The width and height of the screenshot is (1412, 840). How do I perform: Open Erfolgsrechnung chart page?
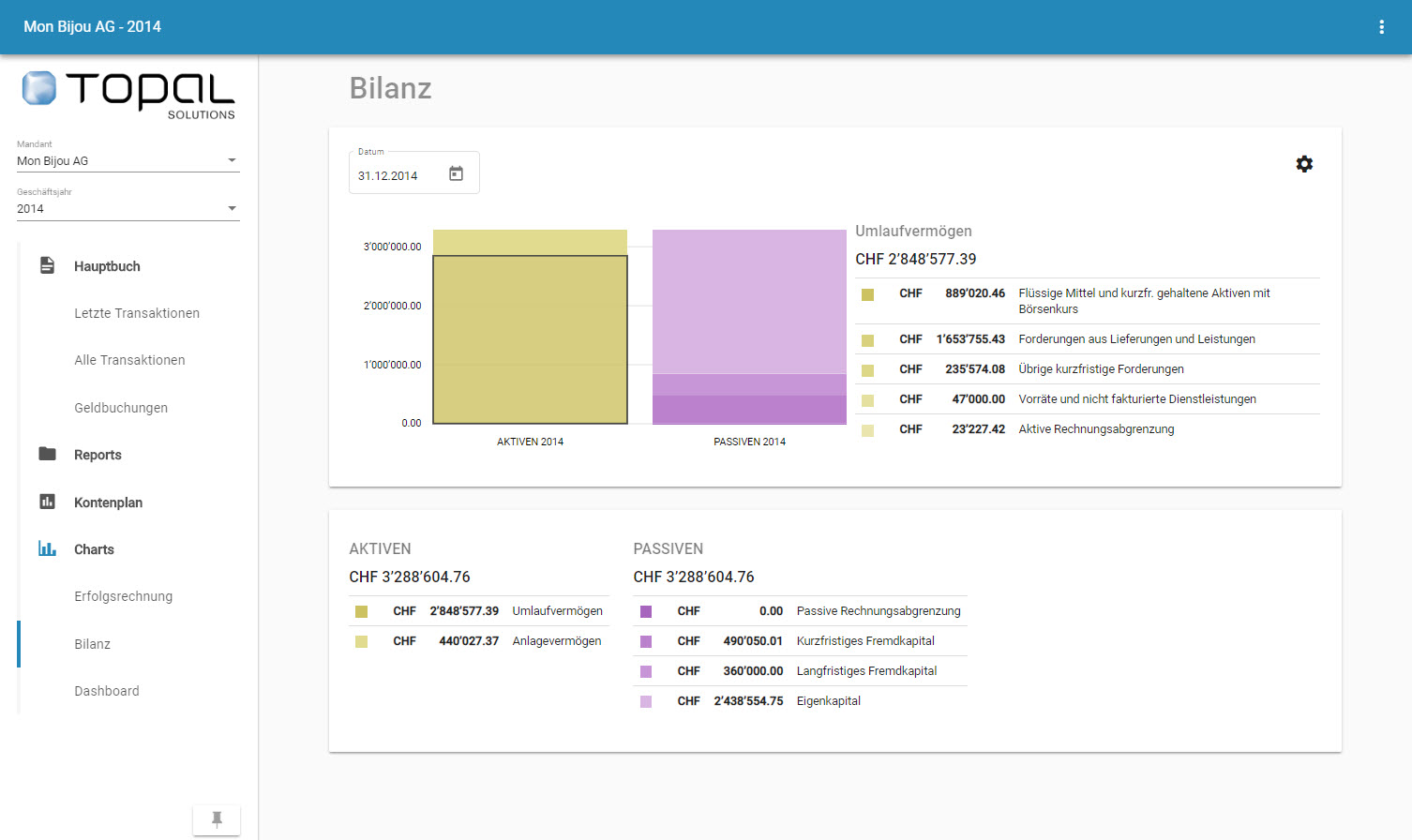click(x=123, y=596)
